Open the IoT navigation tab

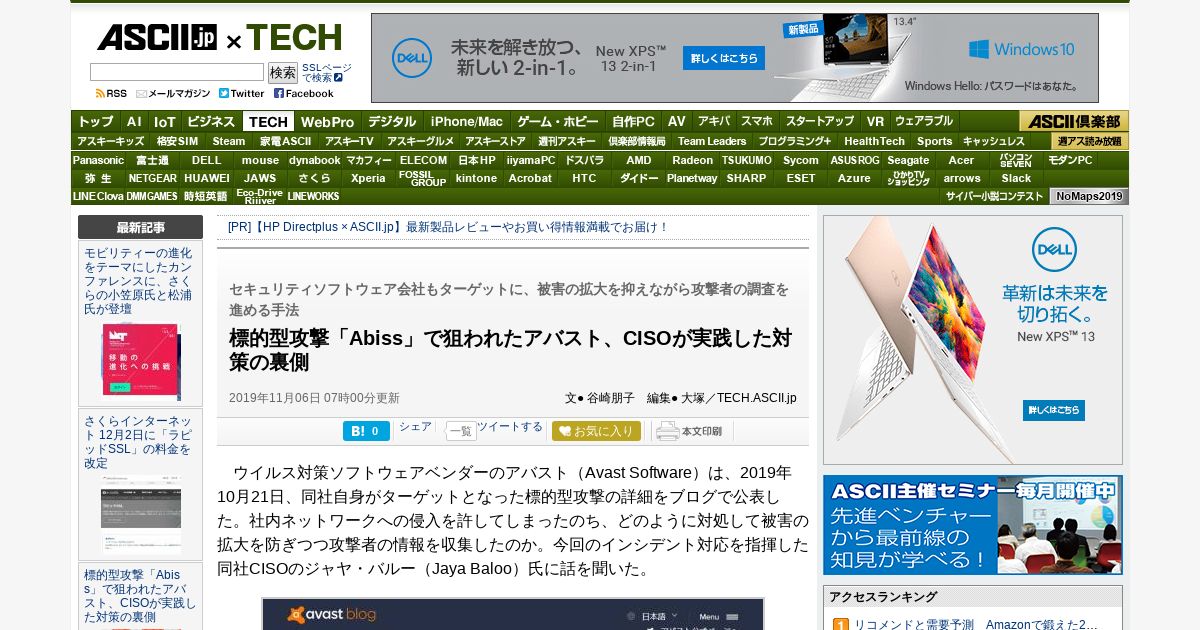pyautogui.click(x=164, y=121)
